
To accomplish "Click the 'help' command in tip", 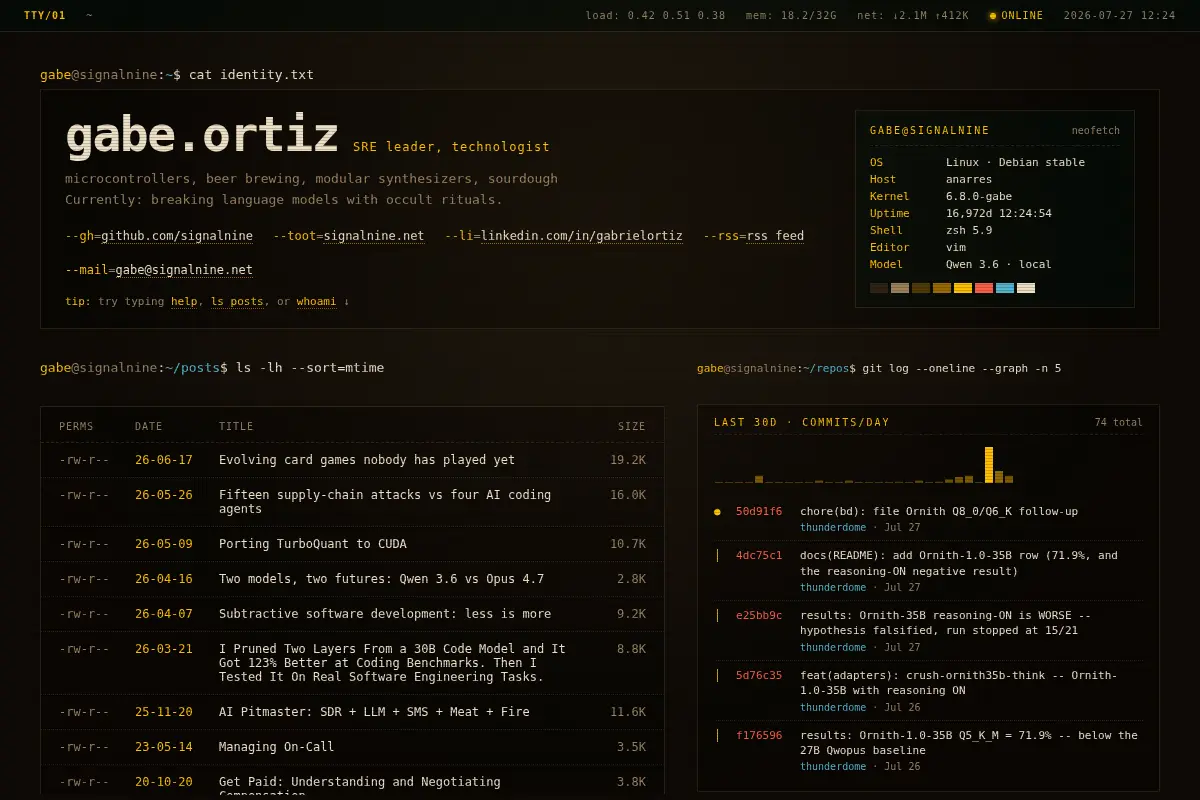I will coord(184,301).
